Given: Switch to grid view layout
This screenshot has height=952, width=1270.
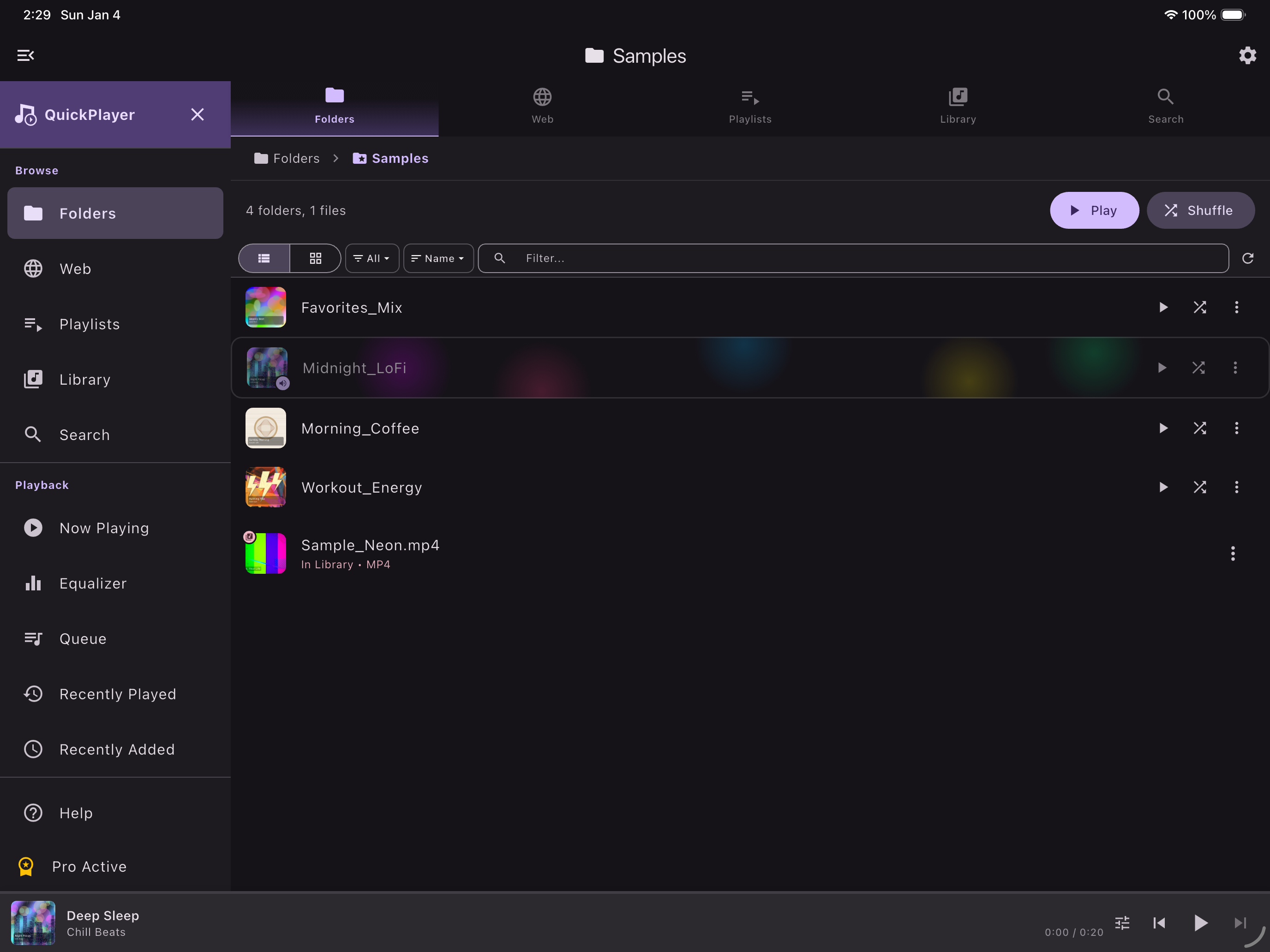Looking at the screenshot, I should 315,258.
